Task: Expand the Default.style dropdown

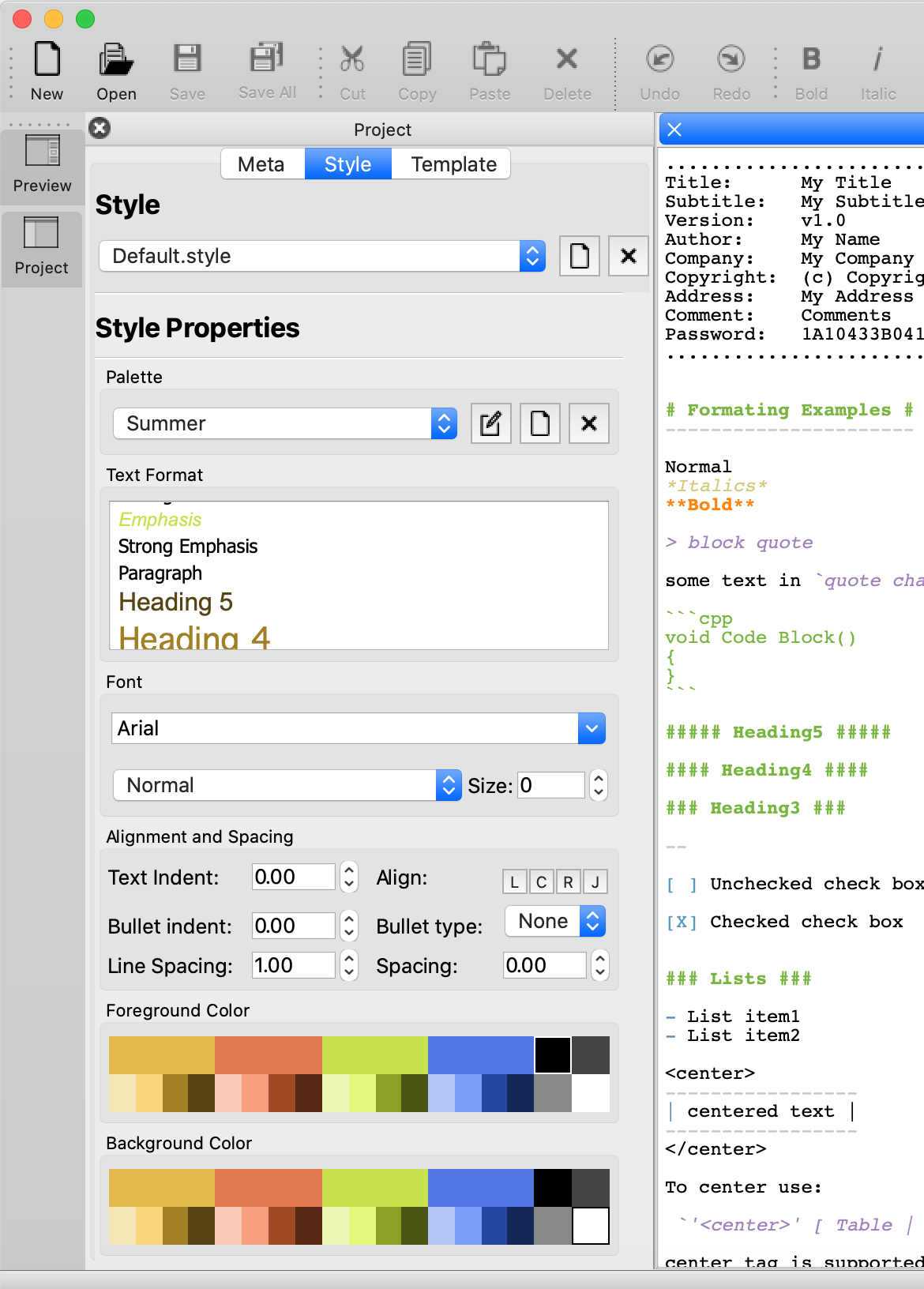Action: [x=532, y=256]
